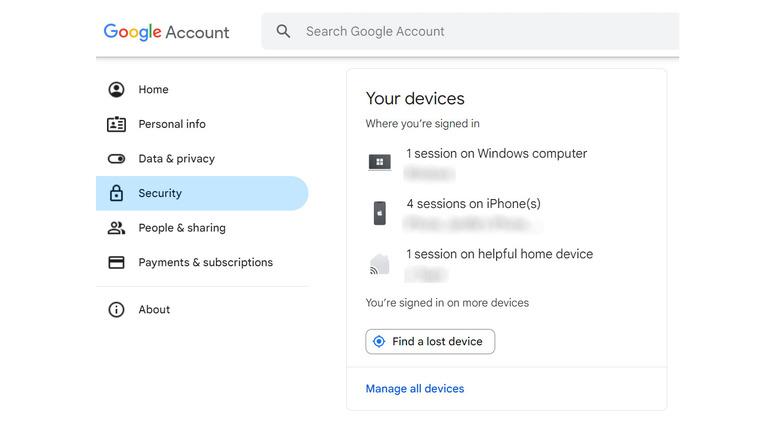Select Payments & subscriptions menu entry
This screenshot has height=438, width=780.
205,263
